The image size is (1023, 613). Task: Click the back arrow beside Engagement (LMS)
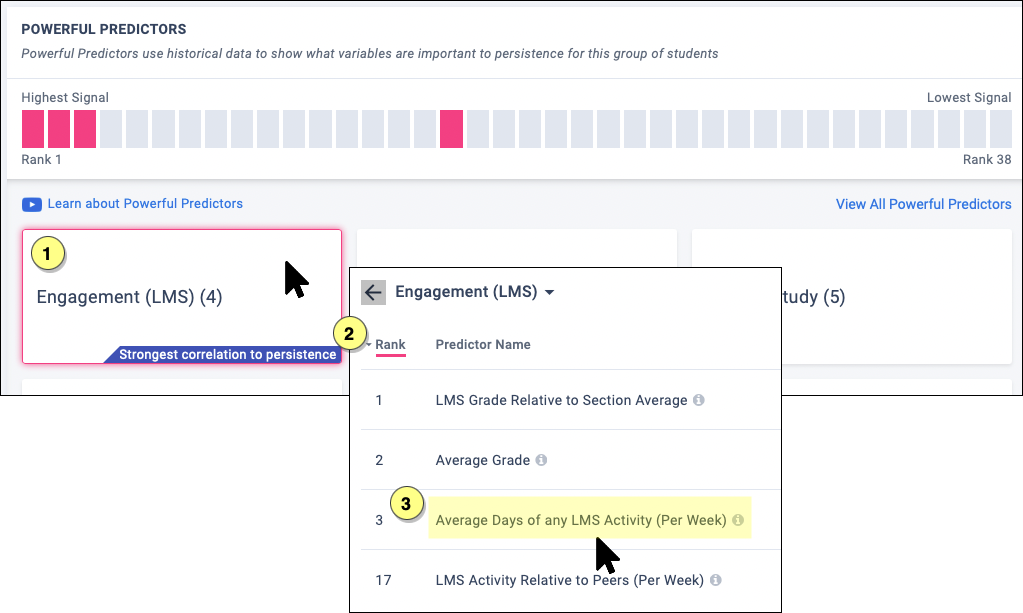tap(373, 292)
